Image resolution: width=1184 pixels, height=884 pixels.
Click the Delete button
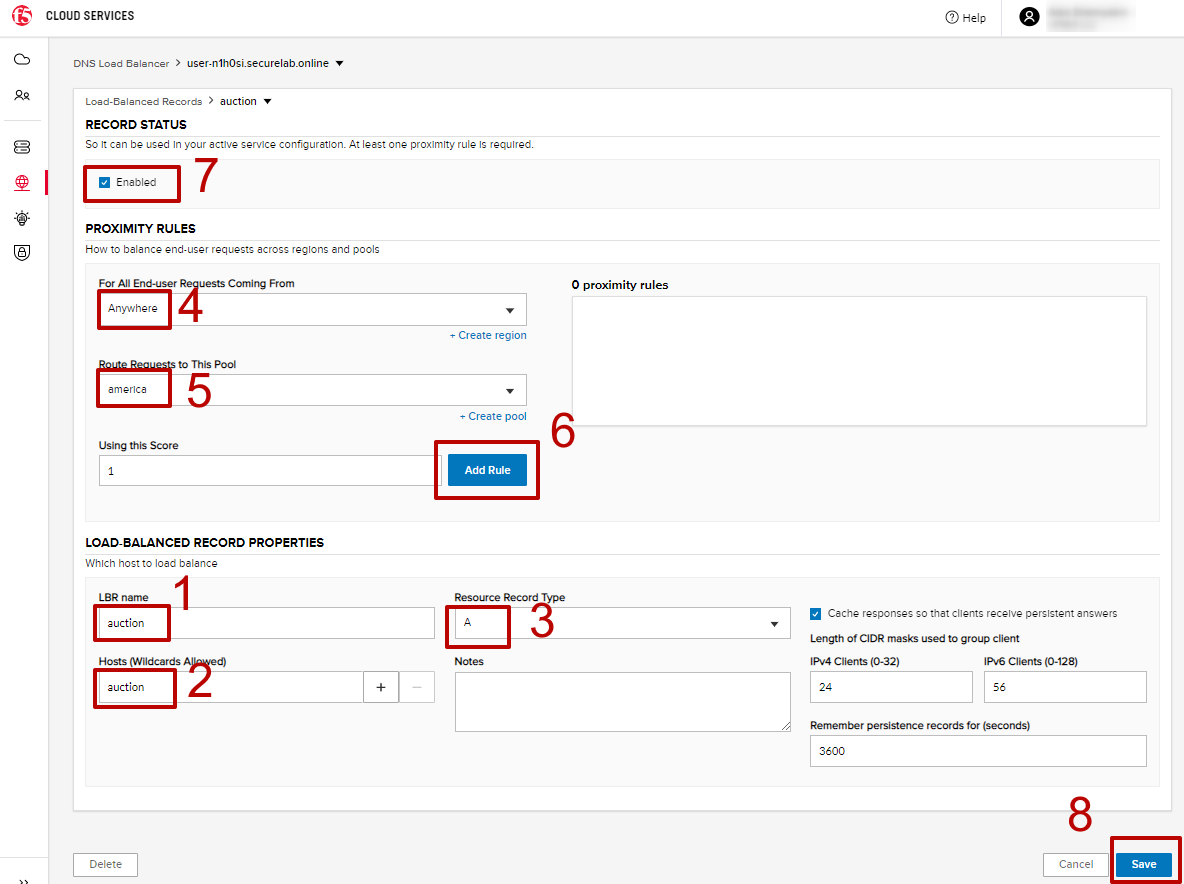click(105, 864)
